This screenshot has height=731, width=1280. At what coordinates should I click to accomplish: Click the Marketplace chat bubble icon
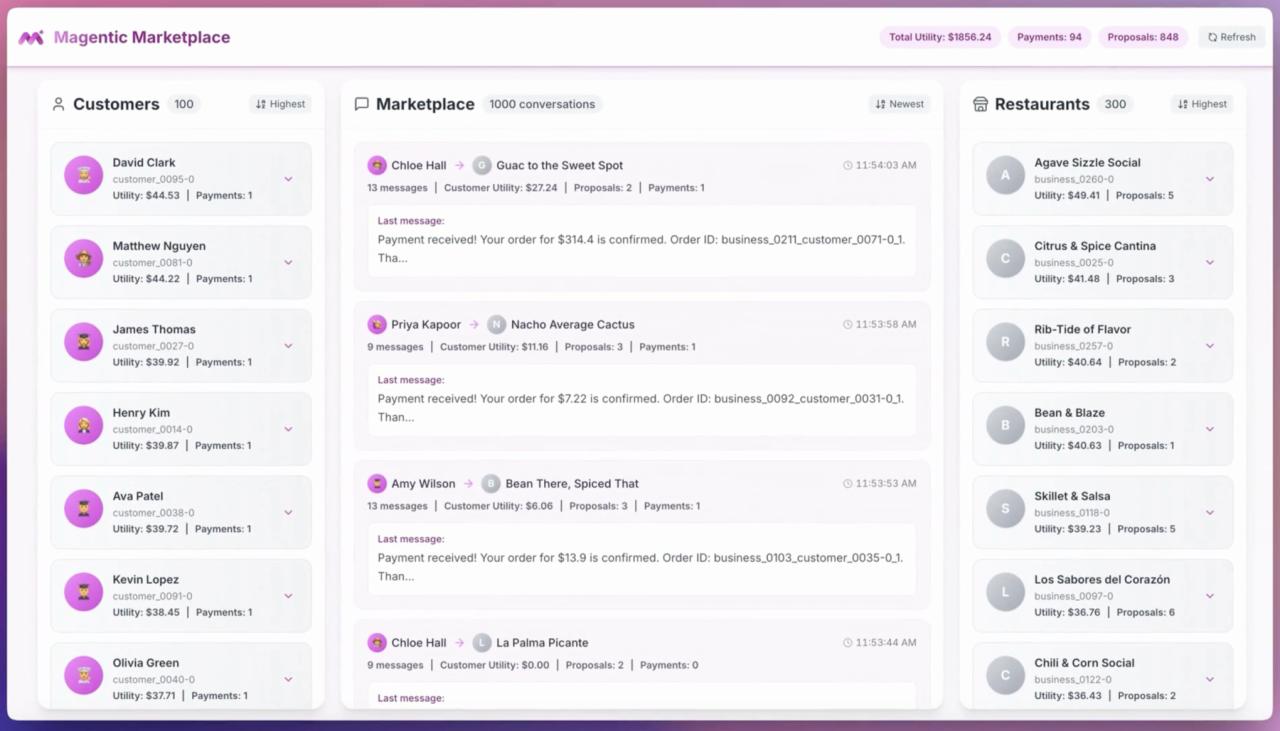pos(362,104)
